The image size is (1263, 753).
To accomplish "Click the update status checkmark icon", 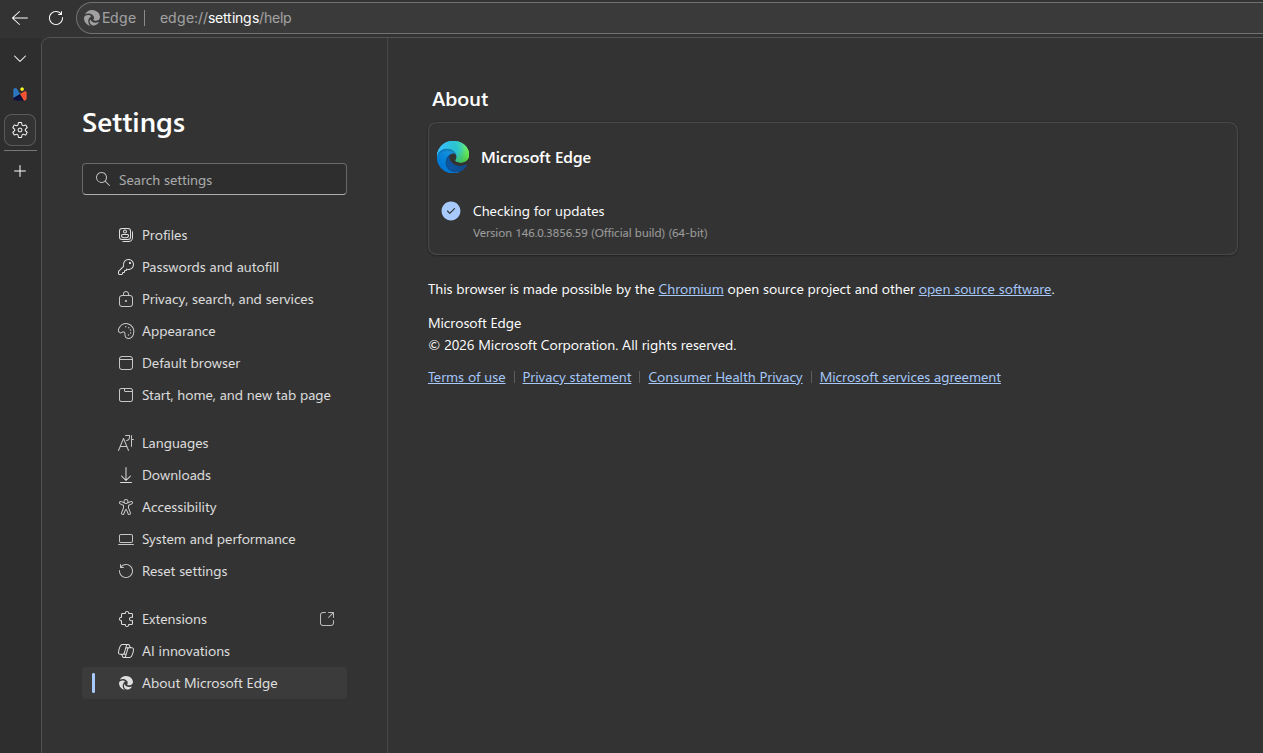I will pos(451,211).
